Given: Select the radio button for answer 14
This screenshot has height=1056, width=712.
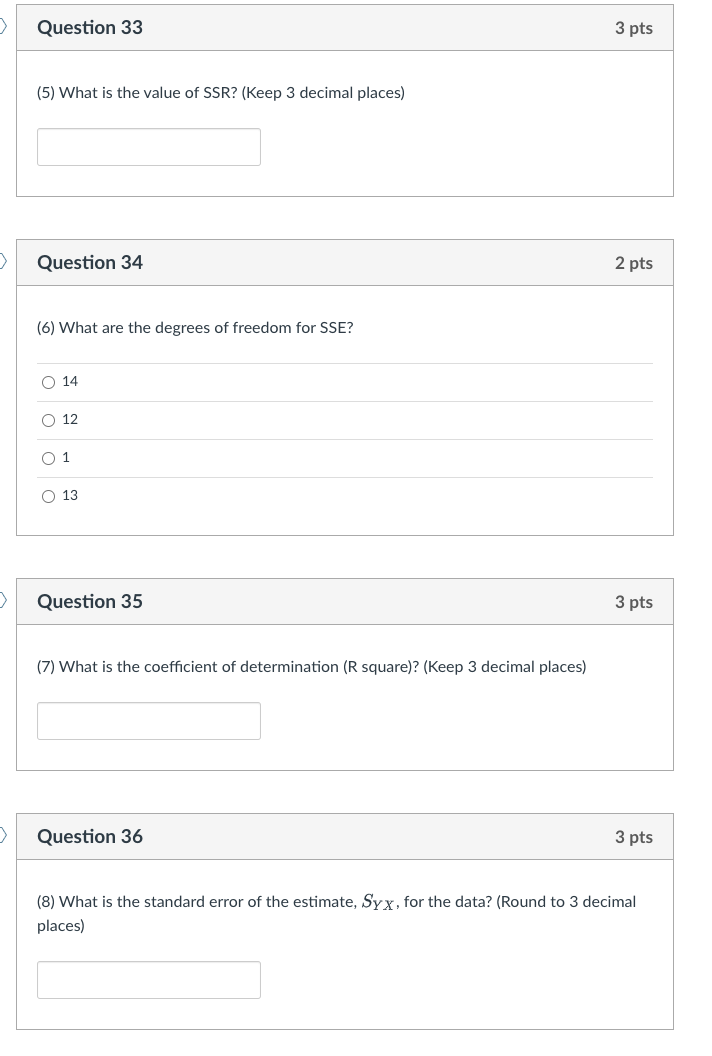Looking at the screenshot, I should click(48, 381).
